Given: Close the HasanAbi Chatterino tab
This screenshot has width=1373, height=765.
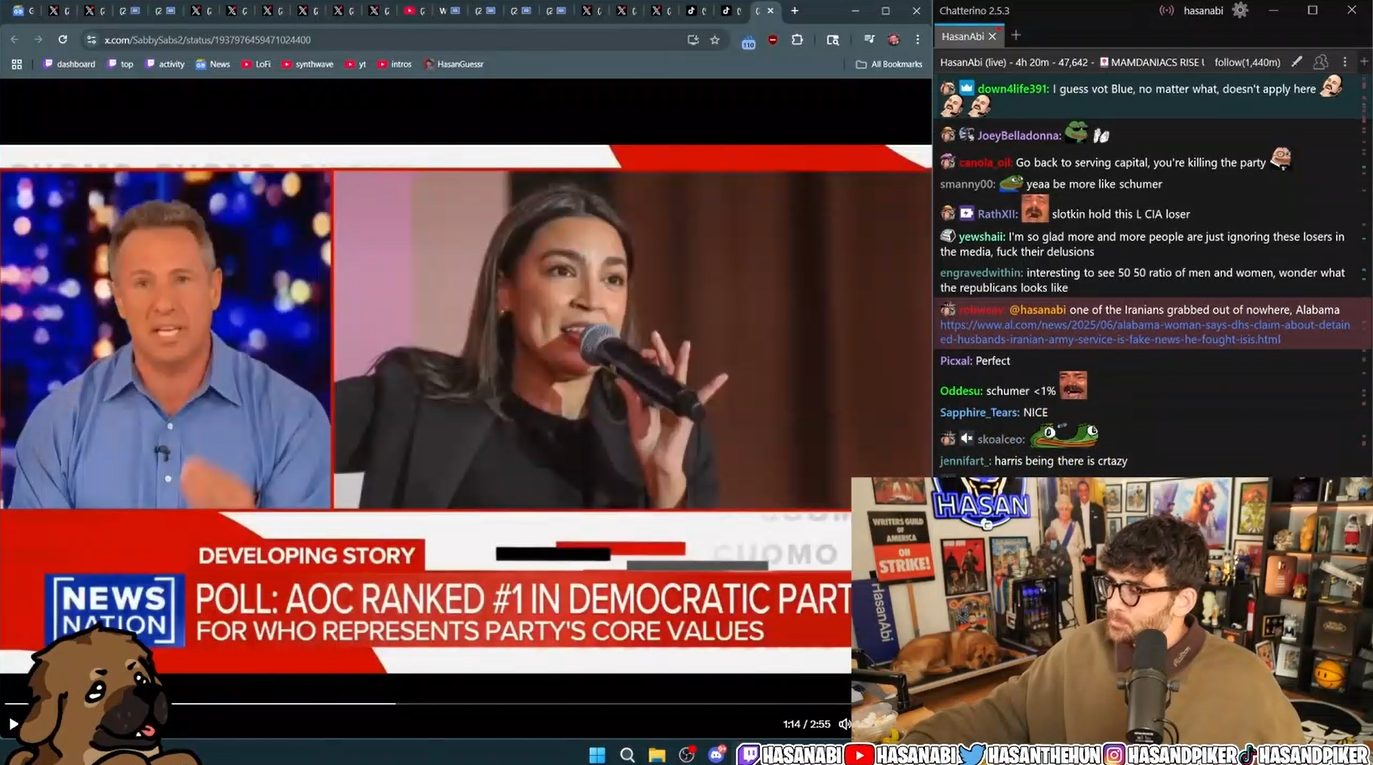Looking at the screenshot, I should point(993,36).
